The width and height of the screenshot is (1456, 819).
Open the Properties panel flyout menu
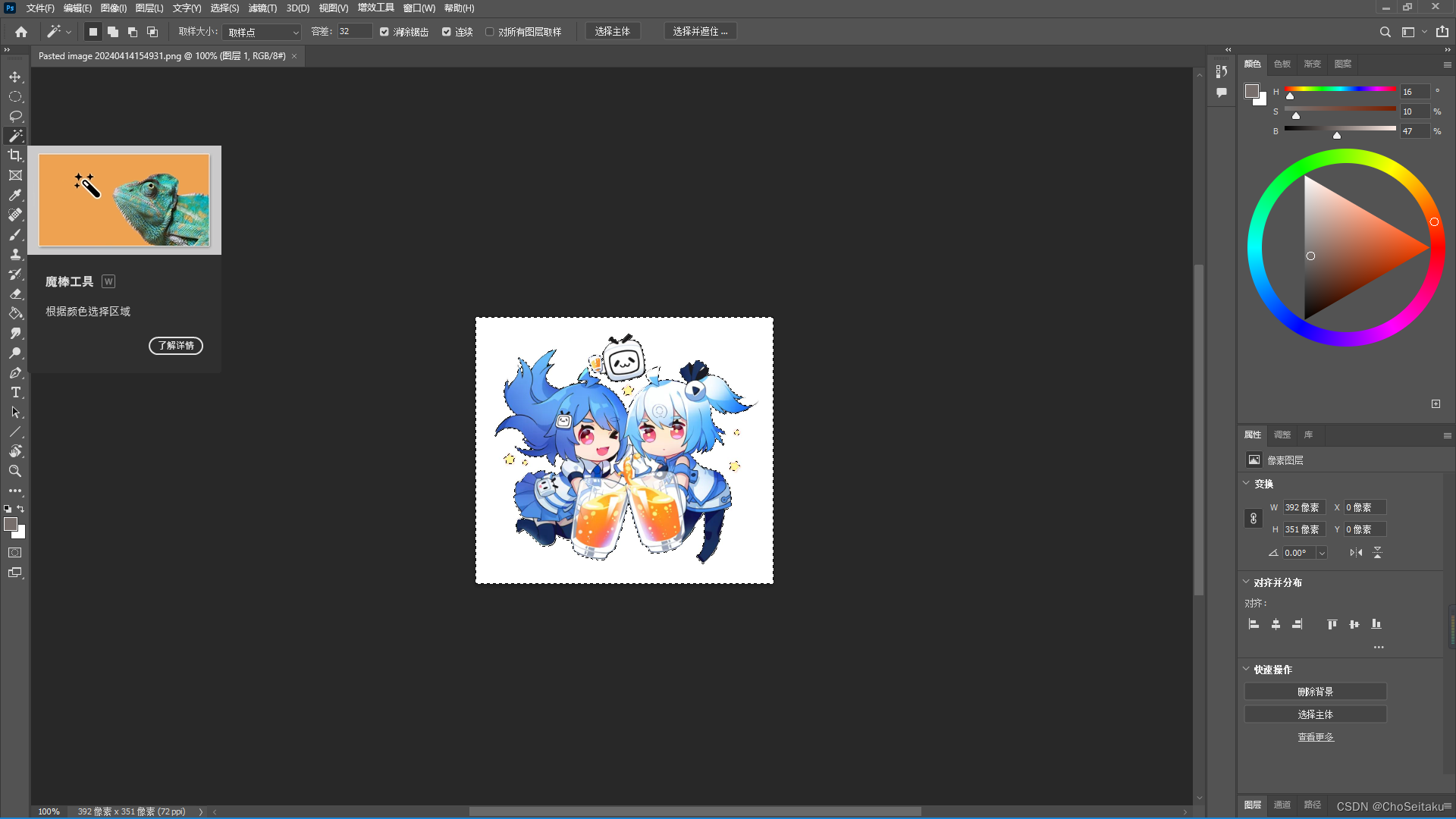pyautogui.click(x=1447, y=435)
